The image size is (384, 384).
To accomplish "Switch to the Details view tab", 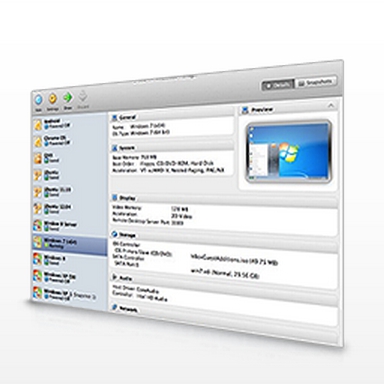I will click(x=278, y=85).
